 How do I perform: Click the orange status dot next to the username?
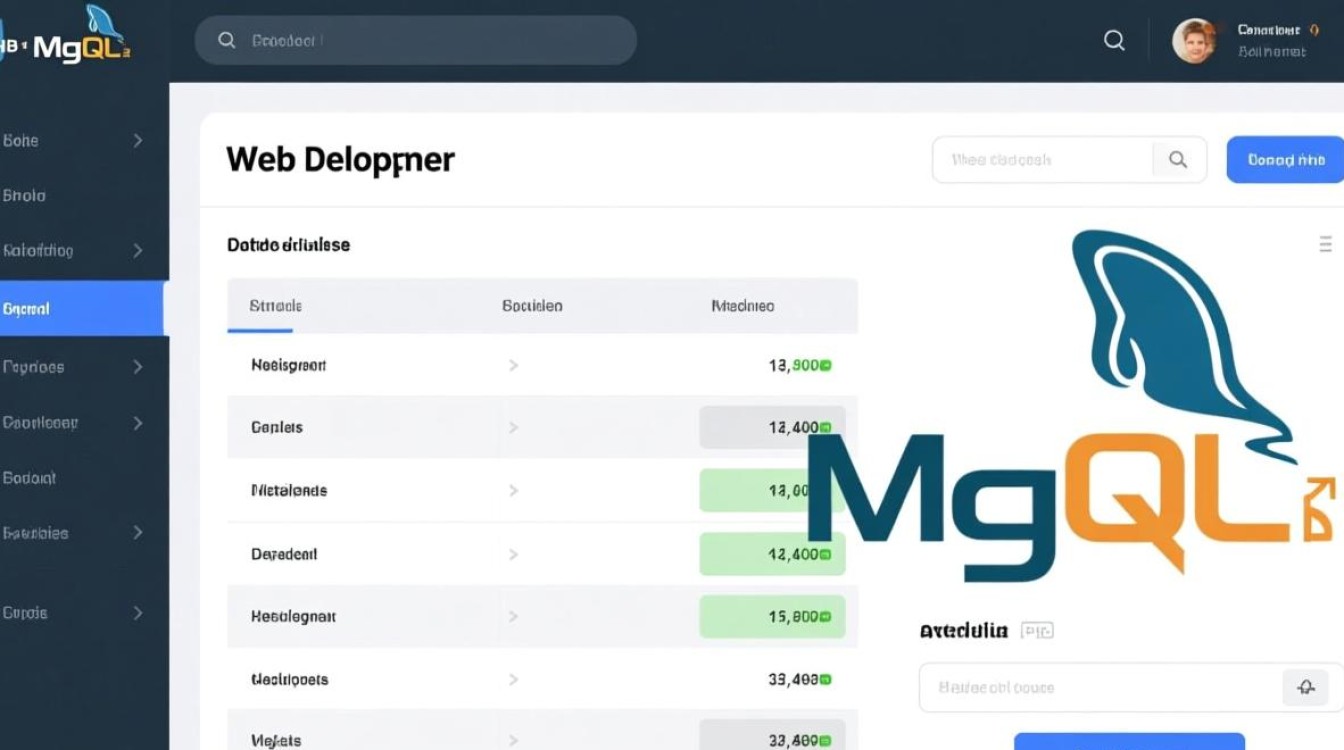1315,30
